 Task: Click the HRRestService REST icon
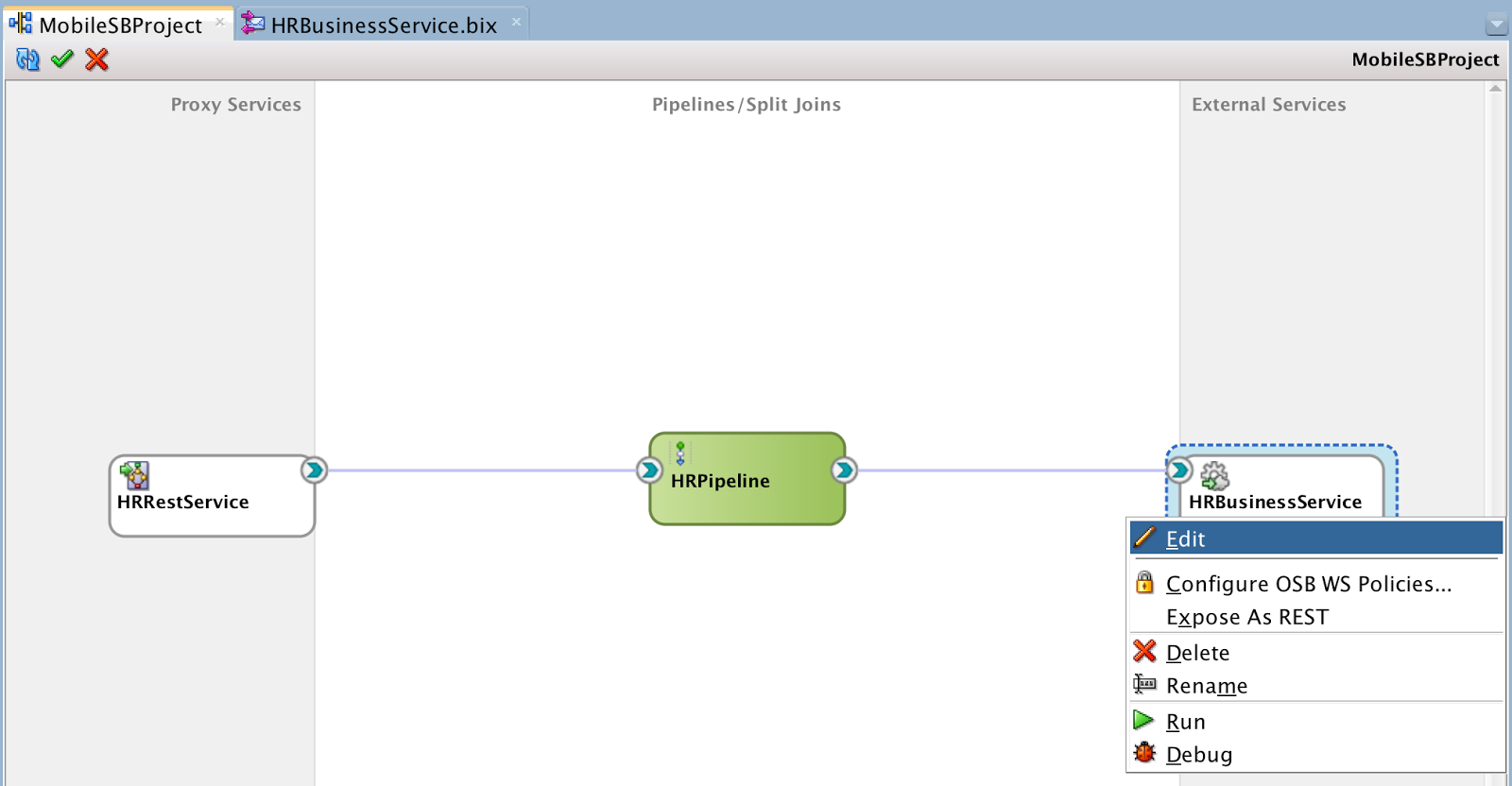[134, 475]
